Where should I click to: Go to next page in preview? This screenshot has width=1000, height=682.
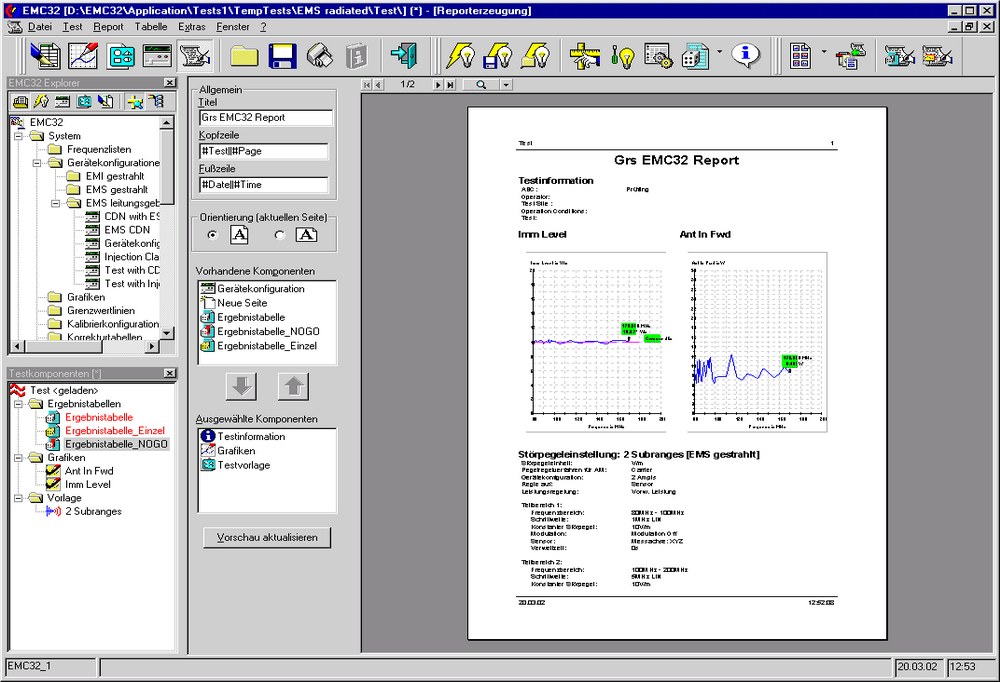click(x=438, y=85)
